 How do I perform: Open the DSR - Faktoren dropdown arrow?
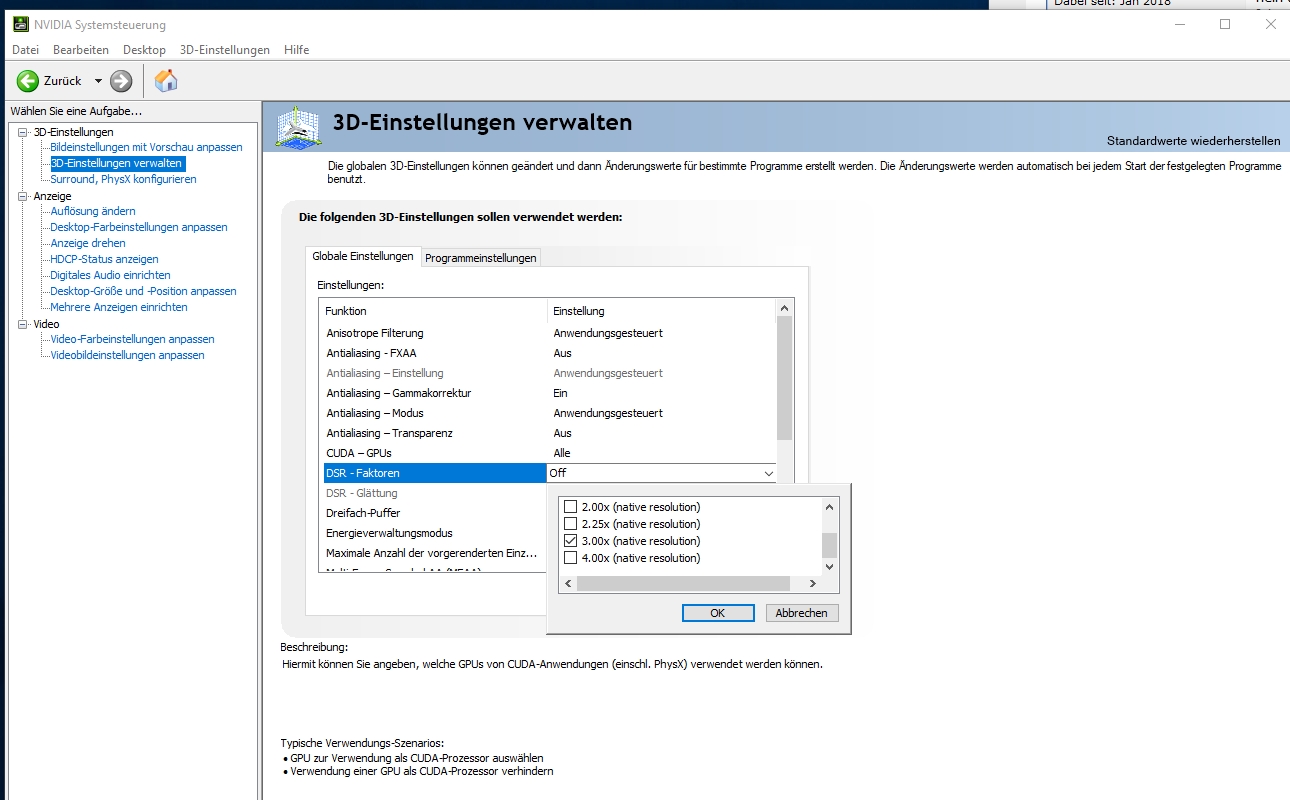(x=768, y=473)
